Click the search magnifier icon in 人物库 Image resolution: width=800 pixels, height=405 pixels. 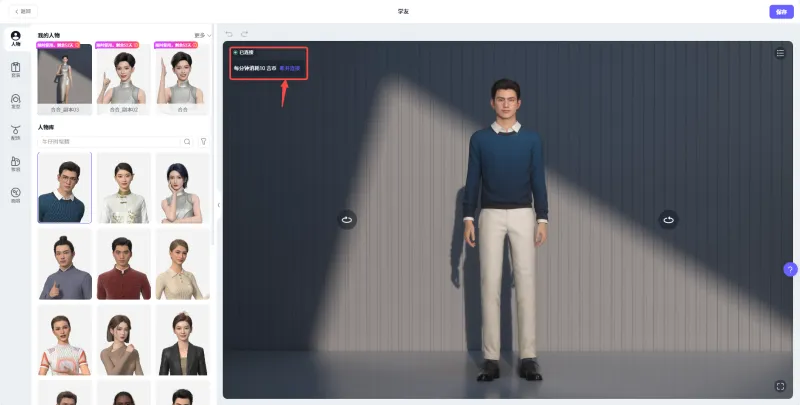click(187, 142)
